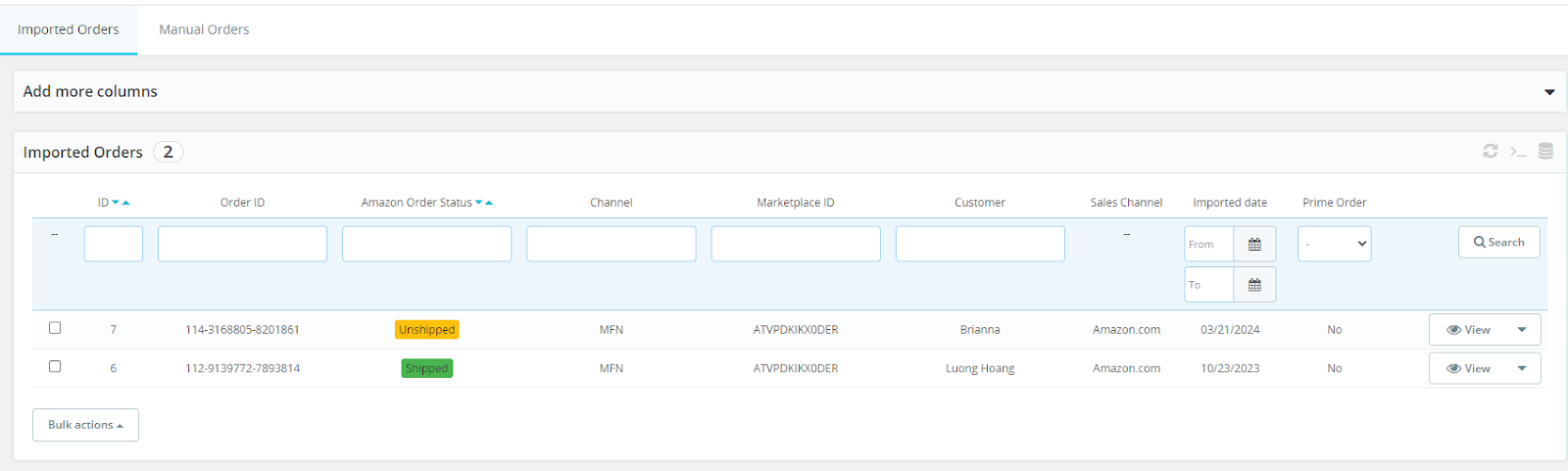Click the Search button
Viewport: 1568px width, 471px height.
(x=1498, y=242)
